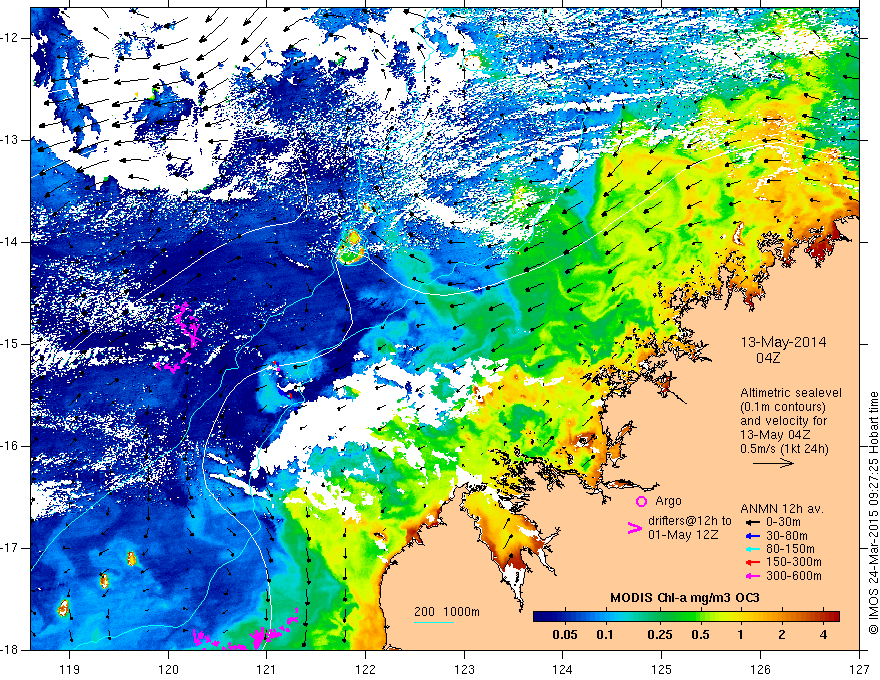The height and width of the screenshot is (680, 880).
Task: Select the cyan 80-150m arrow legend symbol
Action: (751, 549)
